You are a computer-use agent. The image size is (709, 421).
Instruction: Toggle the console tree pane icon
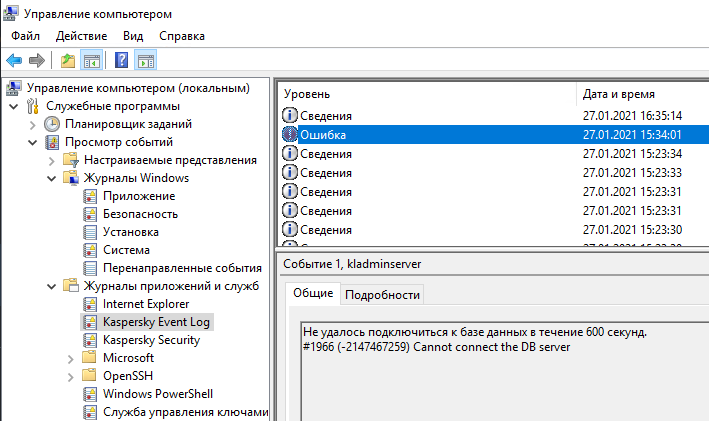pyautogui.click(x=91, y=60)
